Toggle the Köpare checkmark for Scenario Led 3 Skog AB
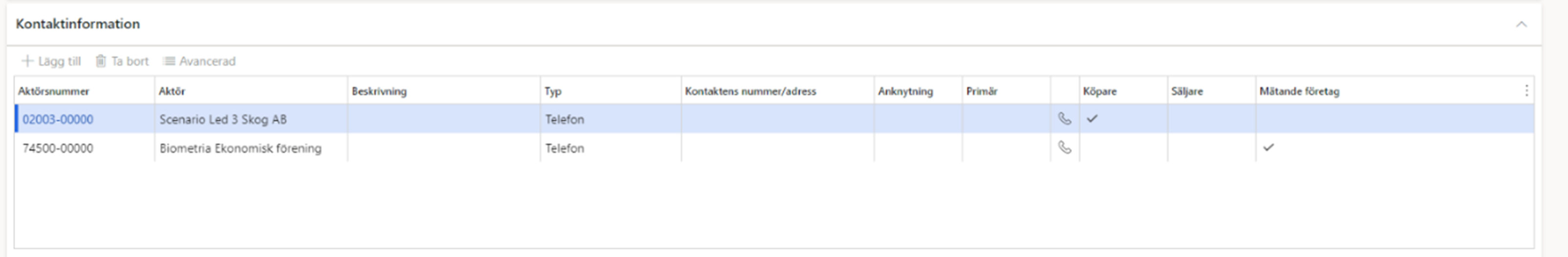 point(1092,119)
